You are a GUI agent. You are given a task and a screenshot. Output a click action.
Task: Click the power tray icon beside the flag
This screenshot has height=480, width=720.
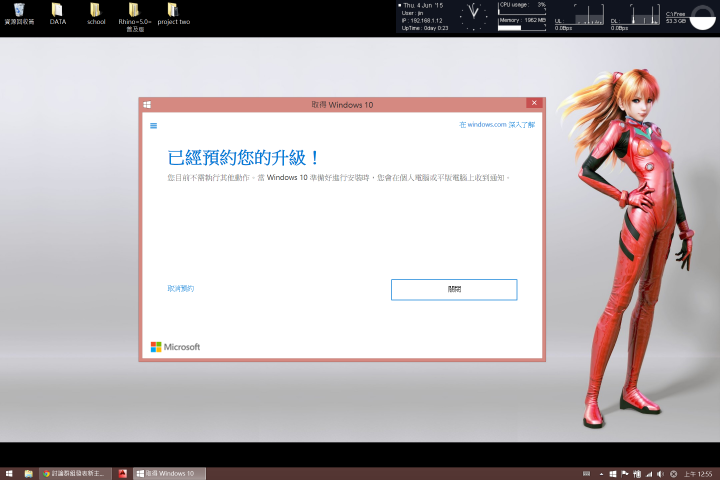click(x=637, y=474)
